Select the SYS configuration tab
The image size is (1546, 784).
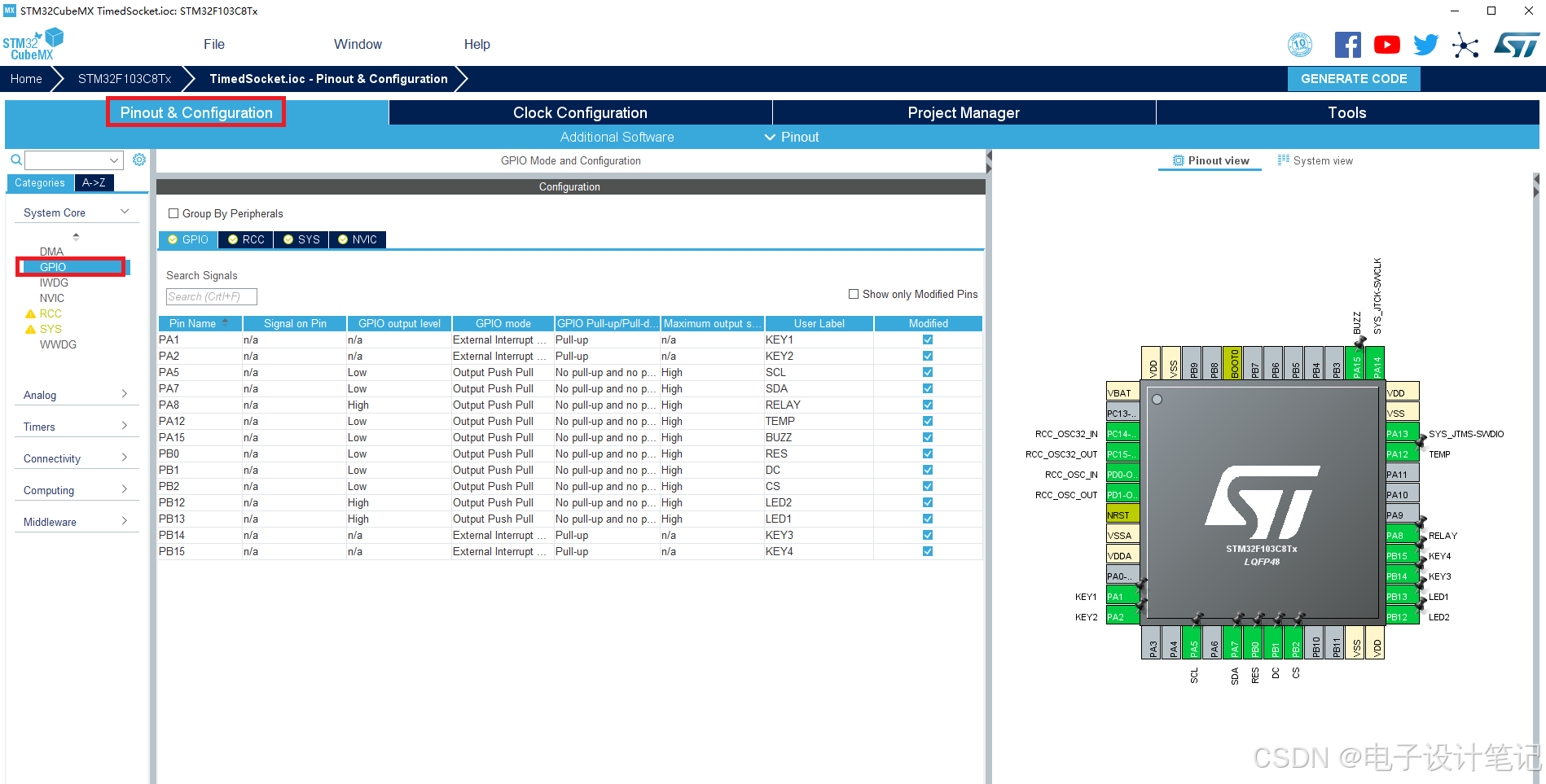point(301,239)
